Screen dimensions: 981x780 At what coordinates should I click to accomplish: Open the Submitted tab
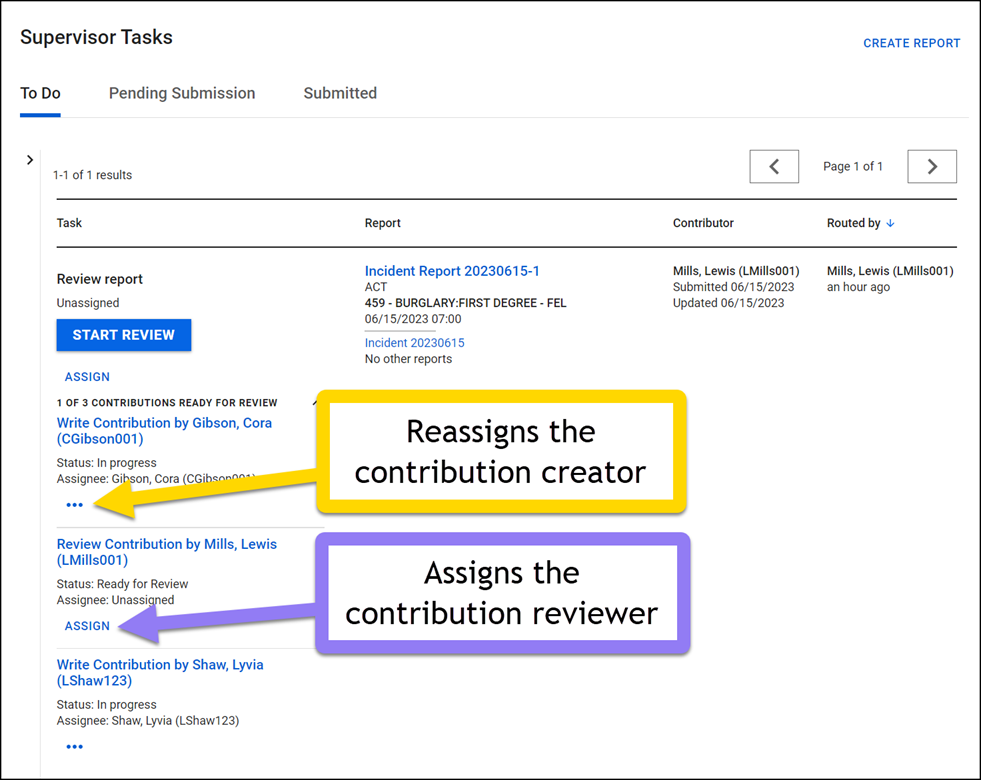(339, 93)
